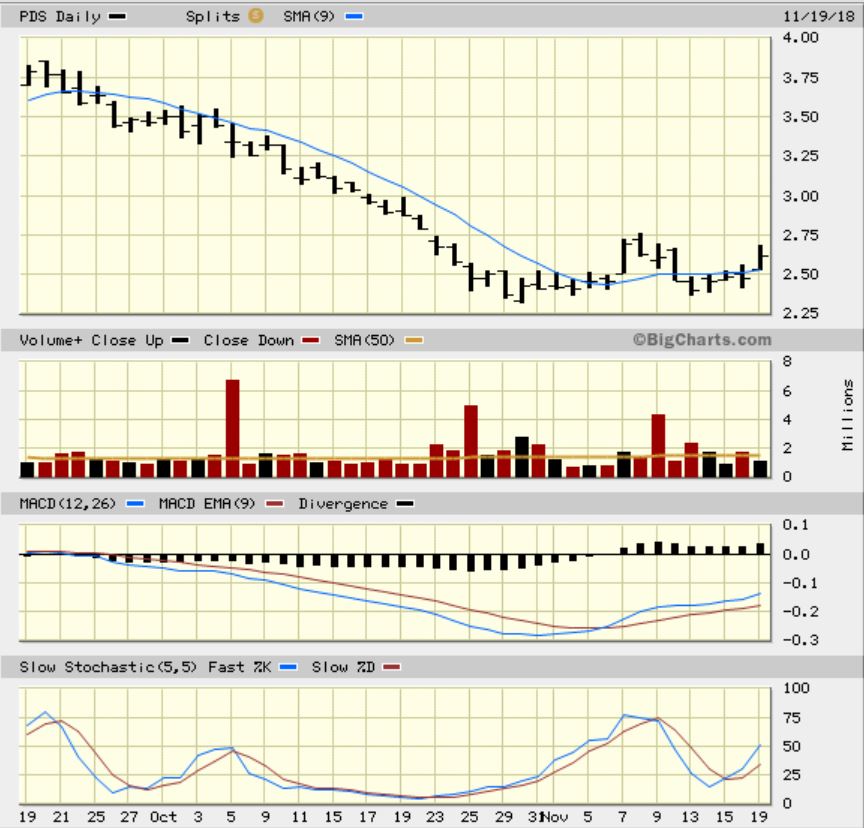
Task: Click the red Close Down legend swatch
Action: click(x=311, y=340)
